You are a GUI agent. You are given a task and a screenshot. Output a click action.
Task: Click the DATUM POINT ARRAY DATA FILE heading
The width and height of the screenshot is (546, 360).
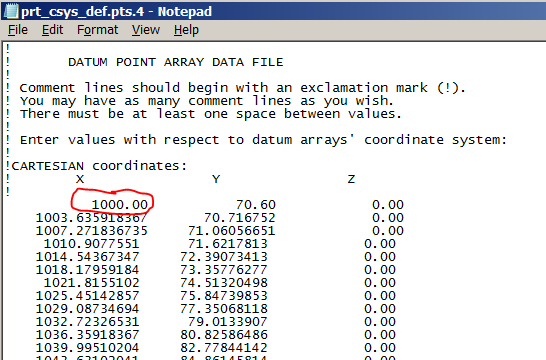click(176, 62)
